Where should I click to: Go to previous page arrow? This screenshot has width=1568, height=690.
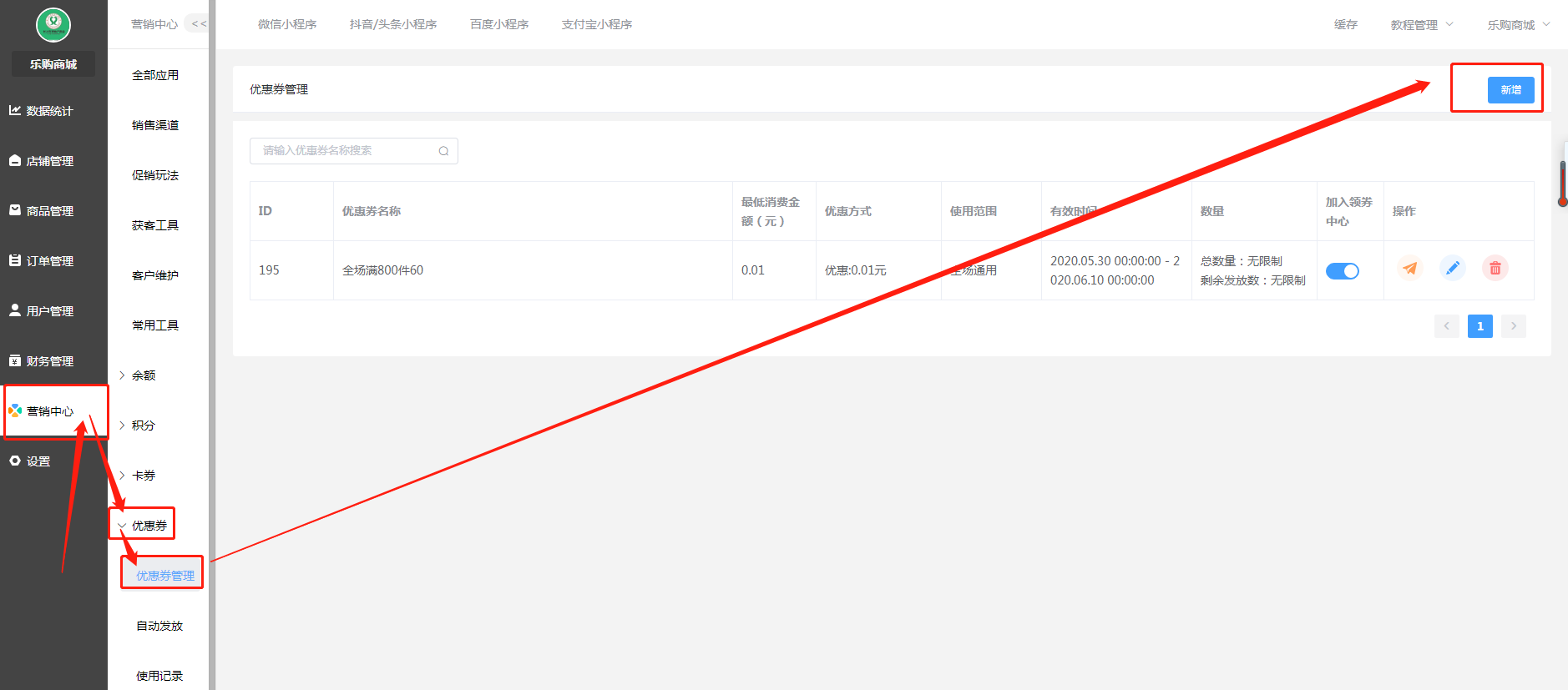tap(1447, 326)
